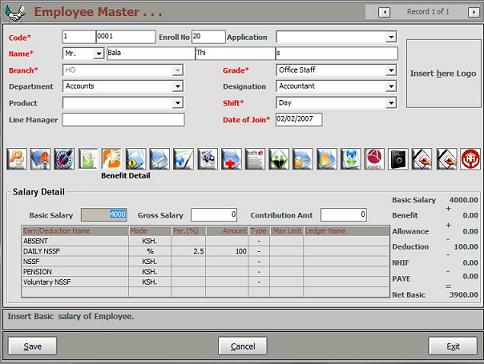The width and height of the screenshot is (484, 364).
Task: Select the orange Benefit Detail icon
Action: [x=112, y=159]
